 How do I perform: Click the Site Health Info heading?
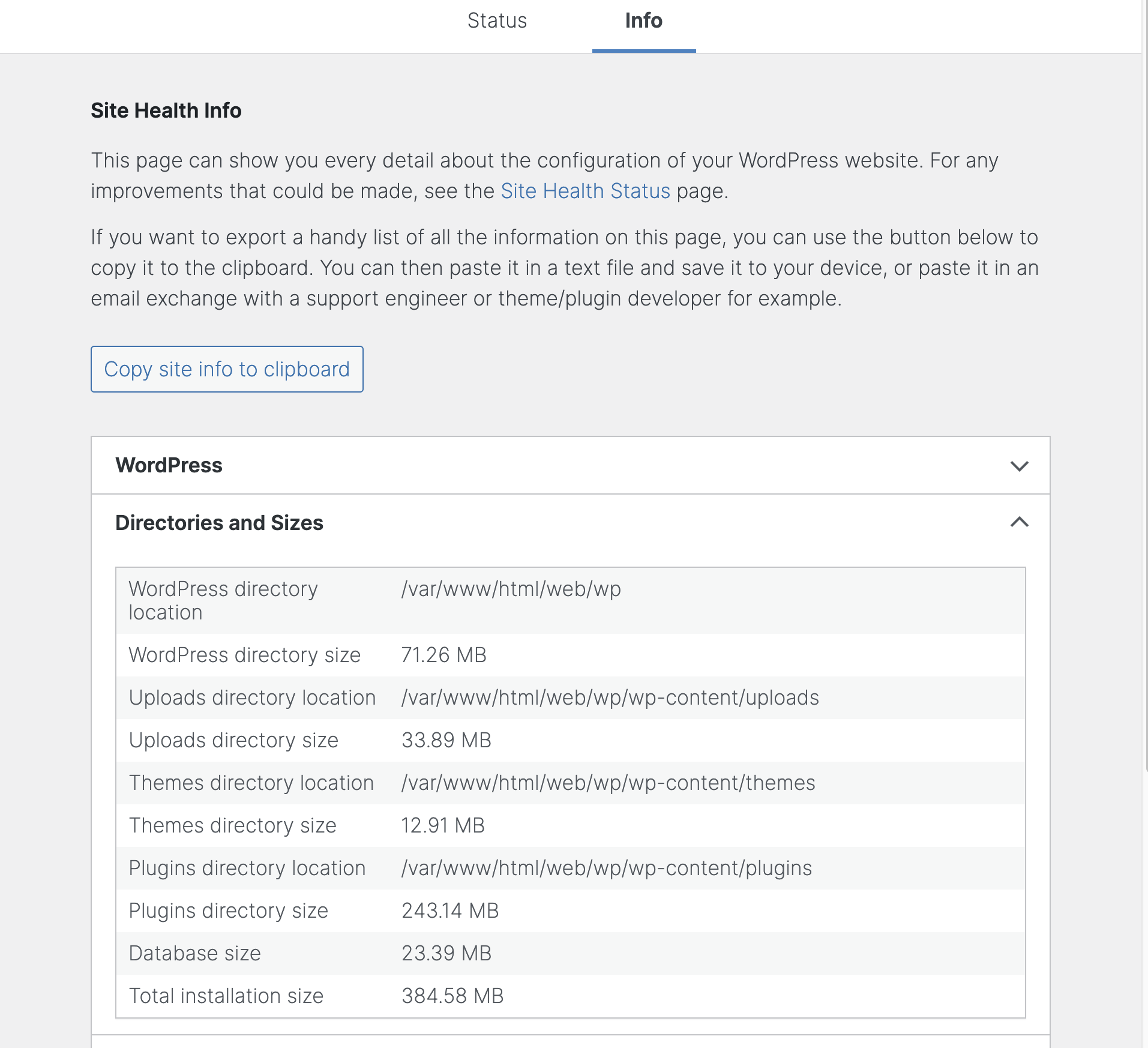click(166, 110)
